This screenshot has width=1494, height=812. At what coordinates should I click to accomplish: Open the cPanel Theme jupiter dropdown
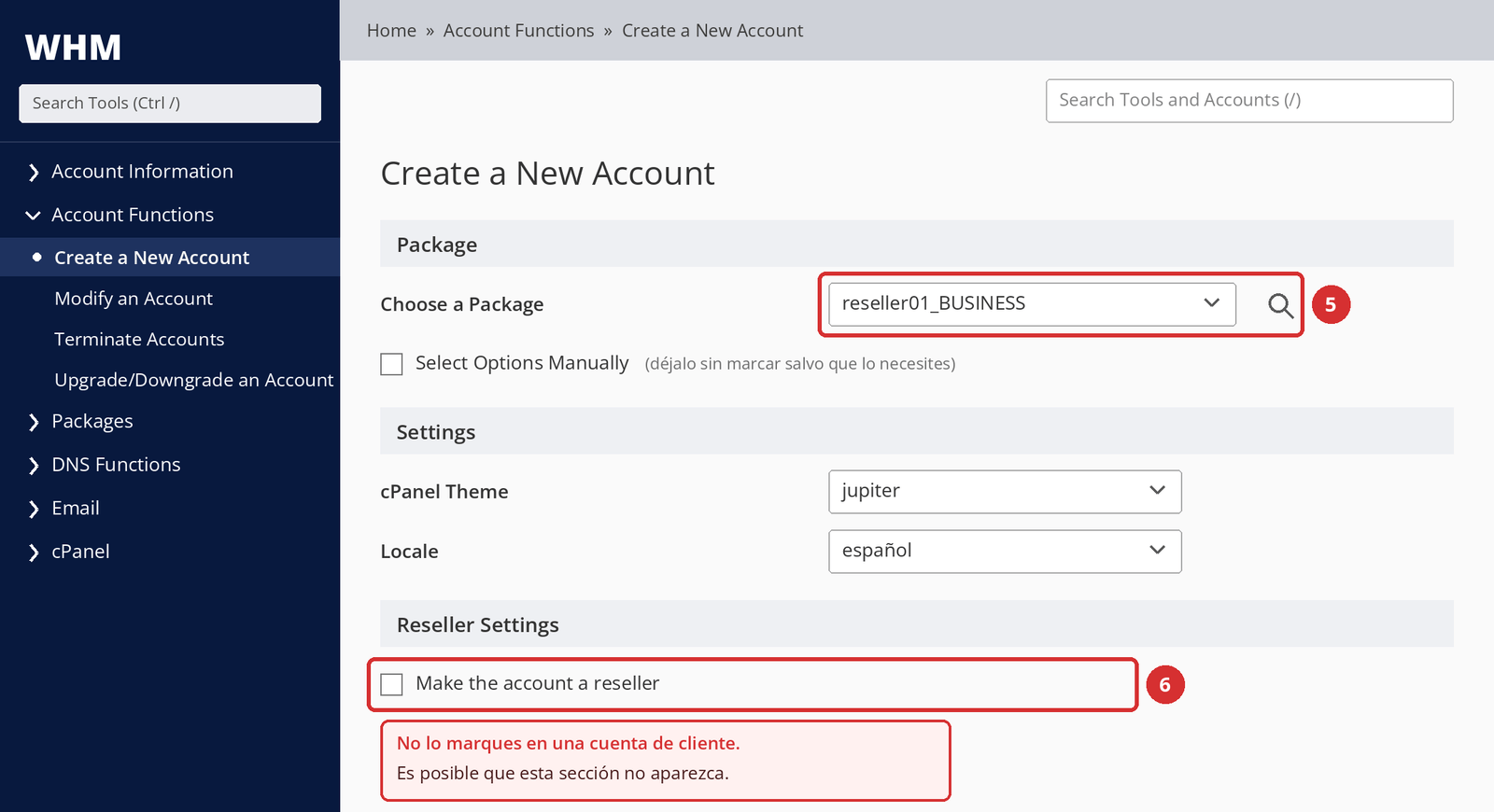click(x=1005, y=492)
